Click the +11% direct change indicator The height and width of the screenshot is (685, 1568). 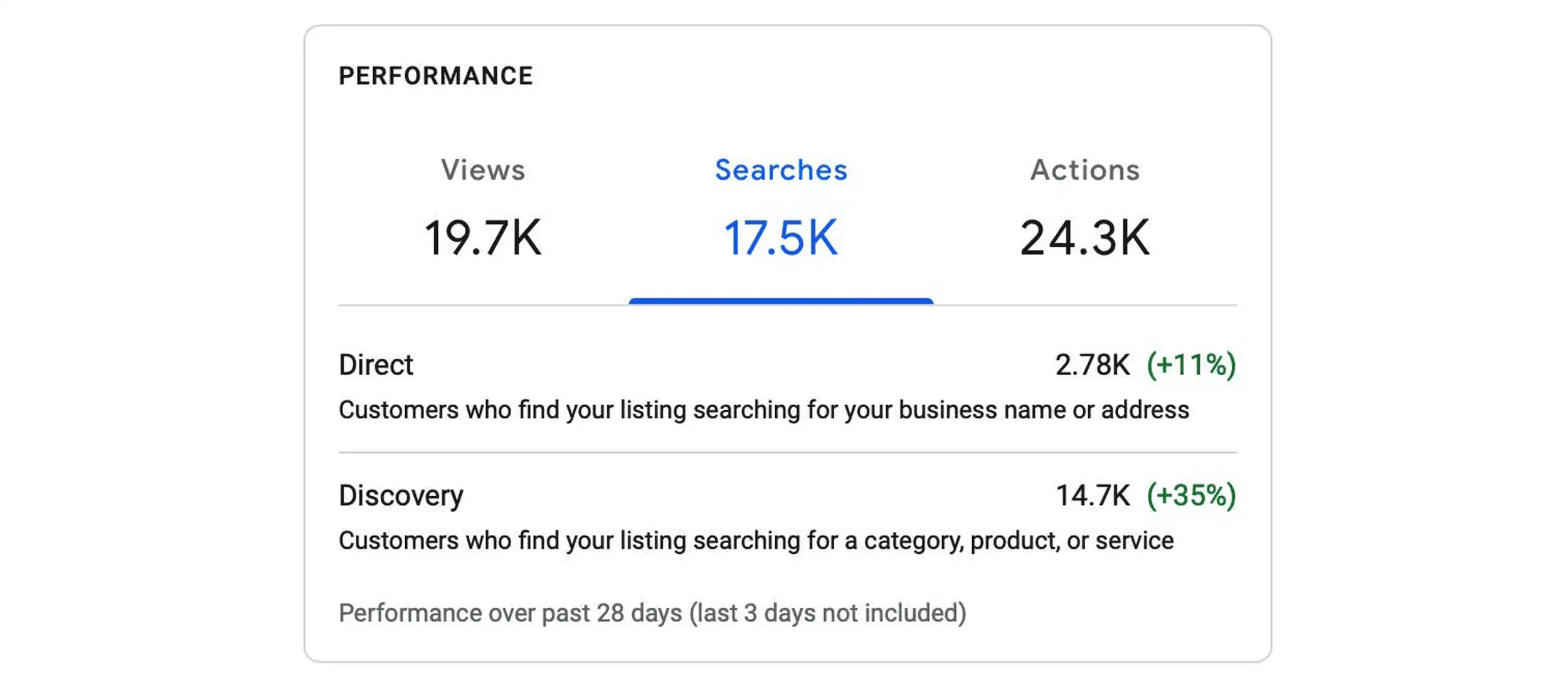pos(1192,364)
